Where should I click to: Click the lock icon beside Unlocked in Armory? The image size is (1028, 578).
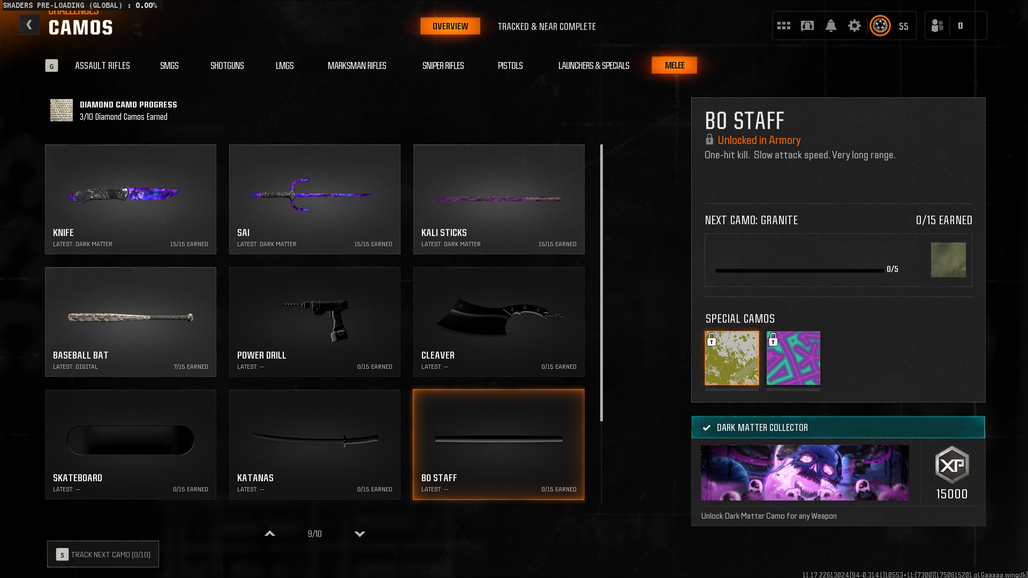tap(709, 140)
